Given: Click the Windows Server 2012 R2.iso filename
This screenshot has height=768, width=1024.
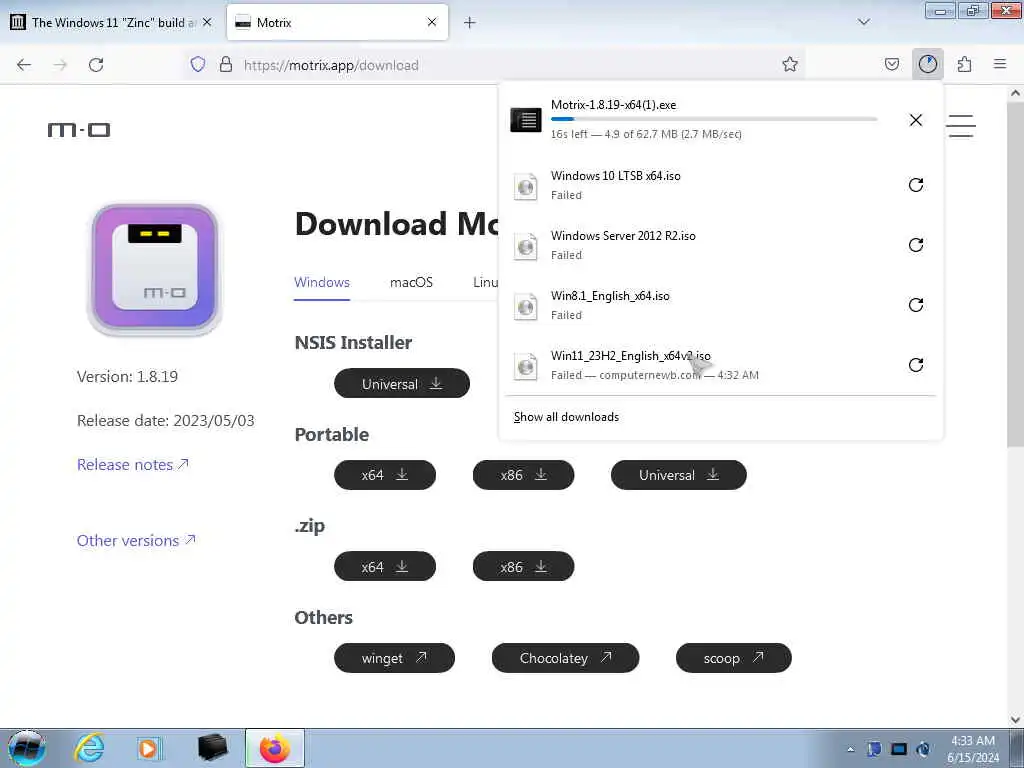Looking at the screenshot, I should click(623, 236).
